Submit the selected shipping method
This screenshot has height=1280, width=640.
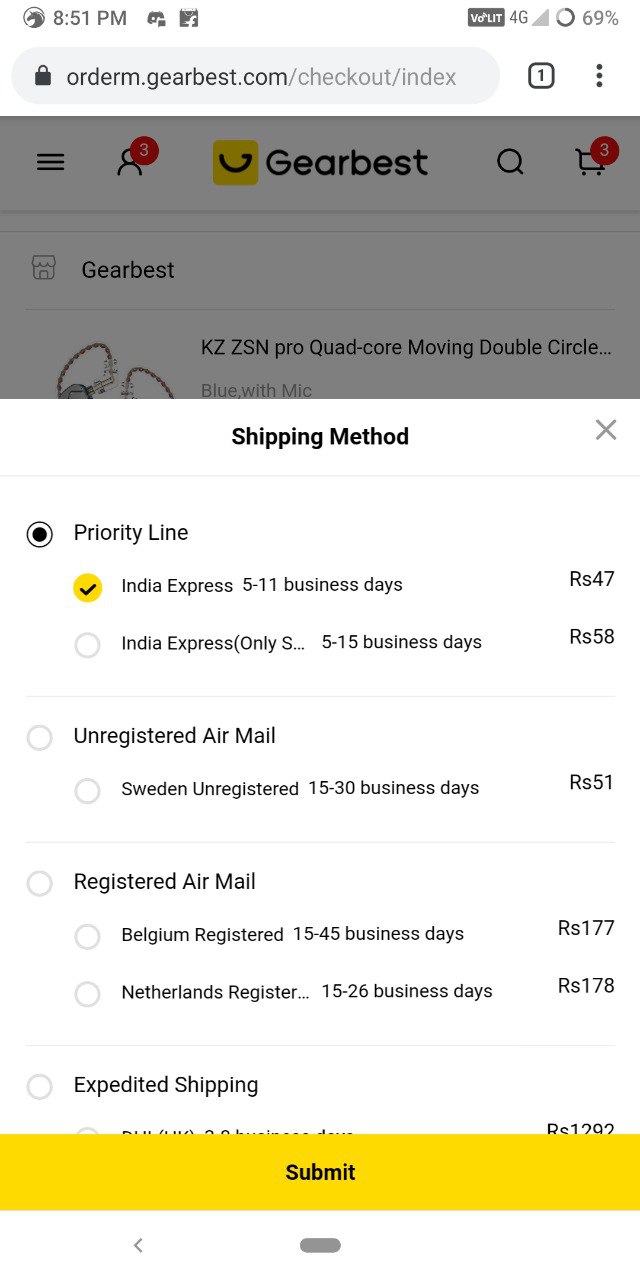coord(320,1172)
